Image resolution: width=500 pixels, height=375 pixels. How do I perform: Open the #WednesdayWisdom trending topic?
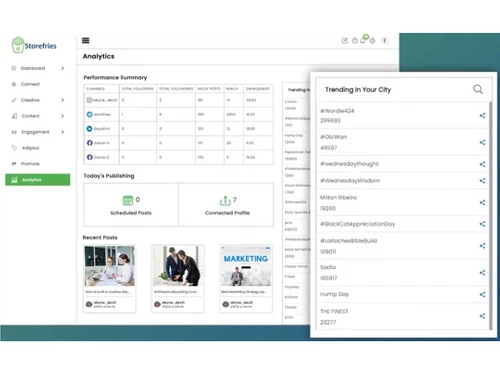tap(350, 181)
